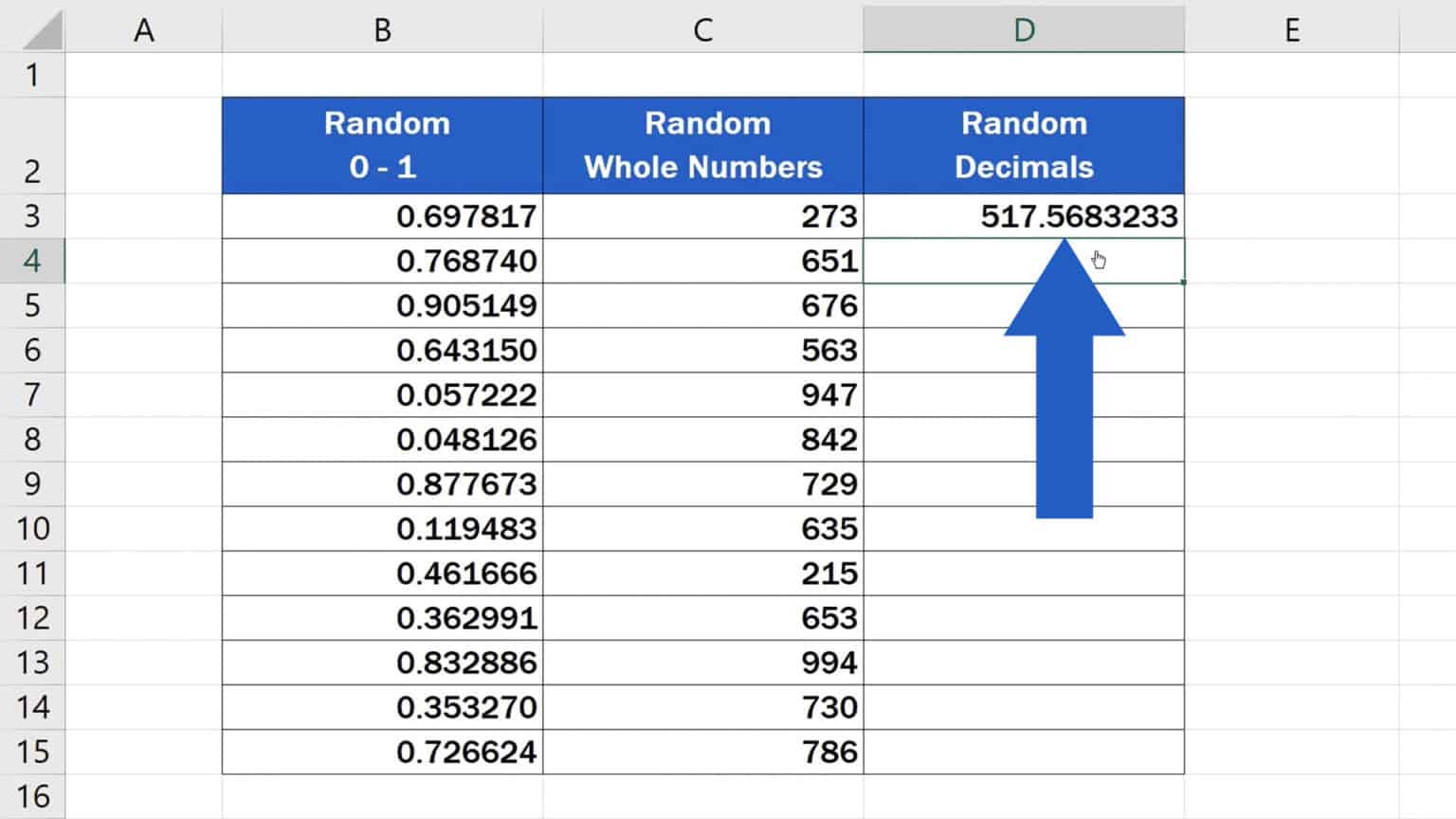Select row 11 header
The image size is (1456, 819).
[x=32, y=573]
